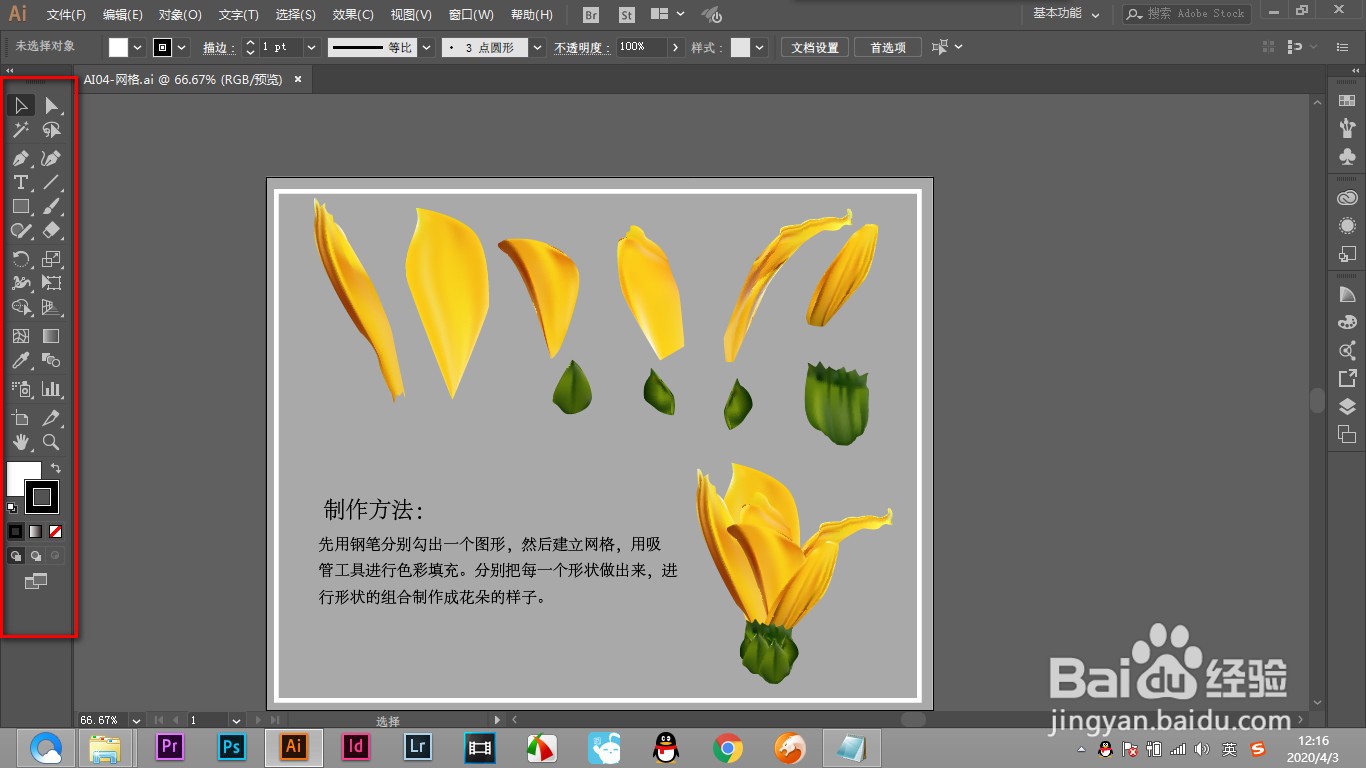Grab the Hand tool
This screenshot has width=1366, height=768.
tap(20, 442)
